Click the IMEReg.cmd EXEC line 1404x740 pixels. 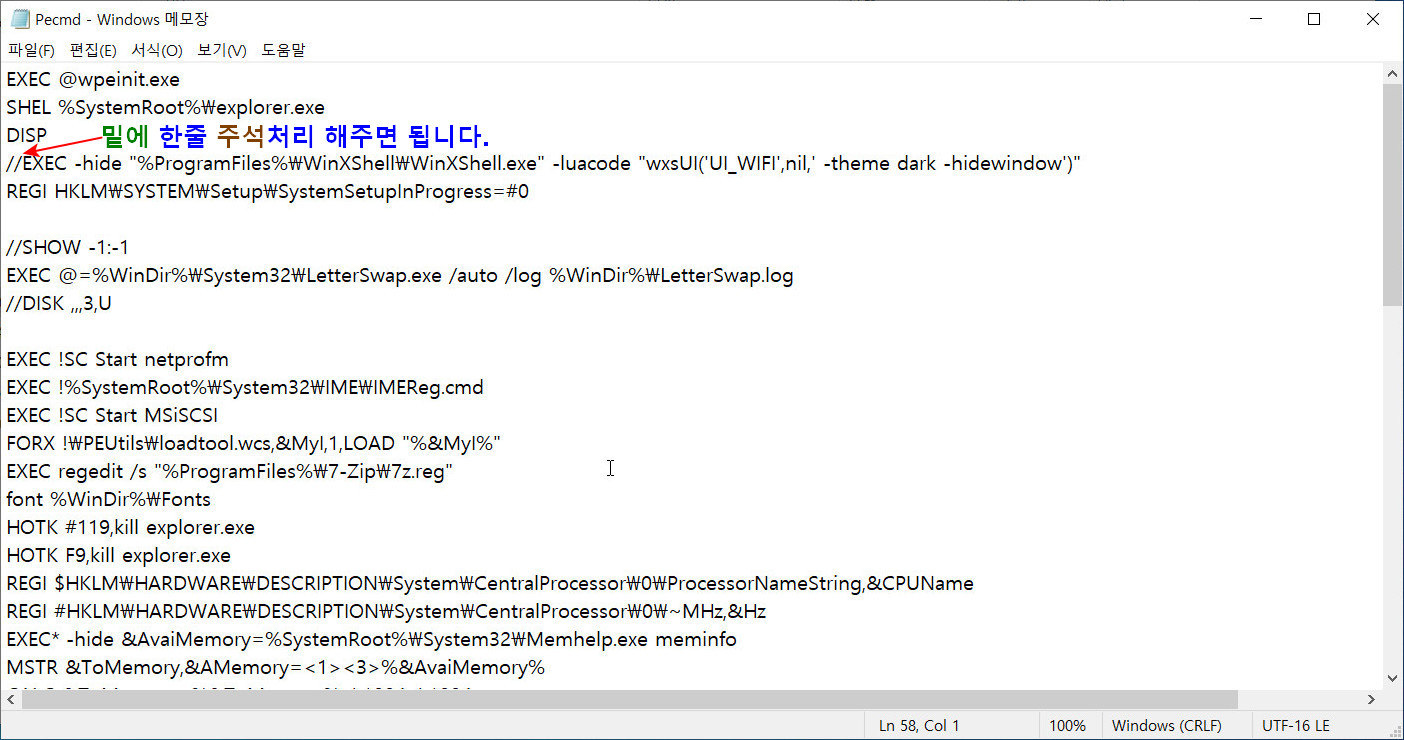point(245,387)
